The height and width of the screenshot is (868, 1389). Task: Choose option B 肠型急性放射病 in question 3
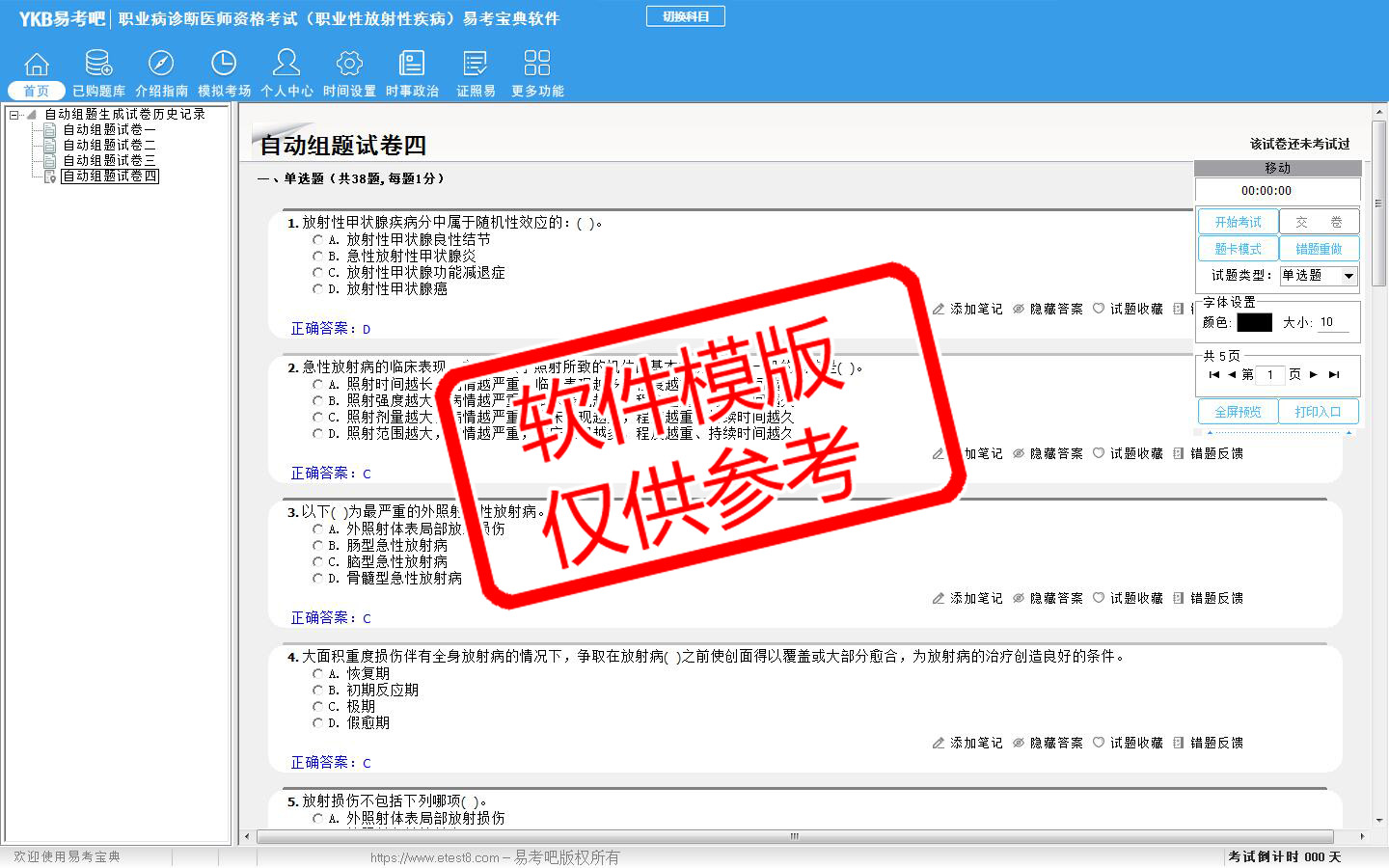[318, 546]
